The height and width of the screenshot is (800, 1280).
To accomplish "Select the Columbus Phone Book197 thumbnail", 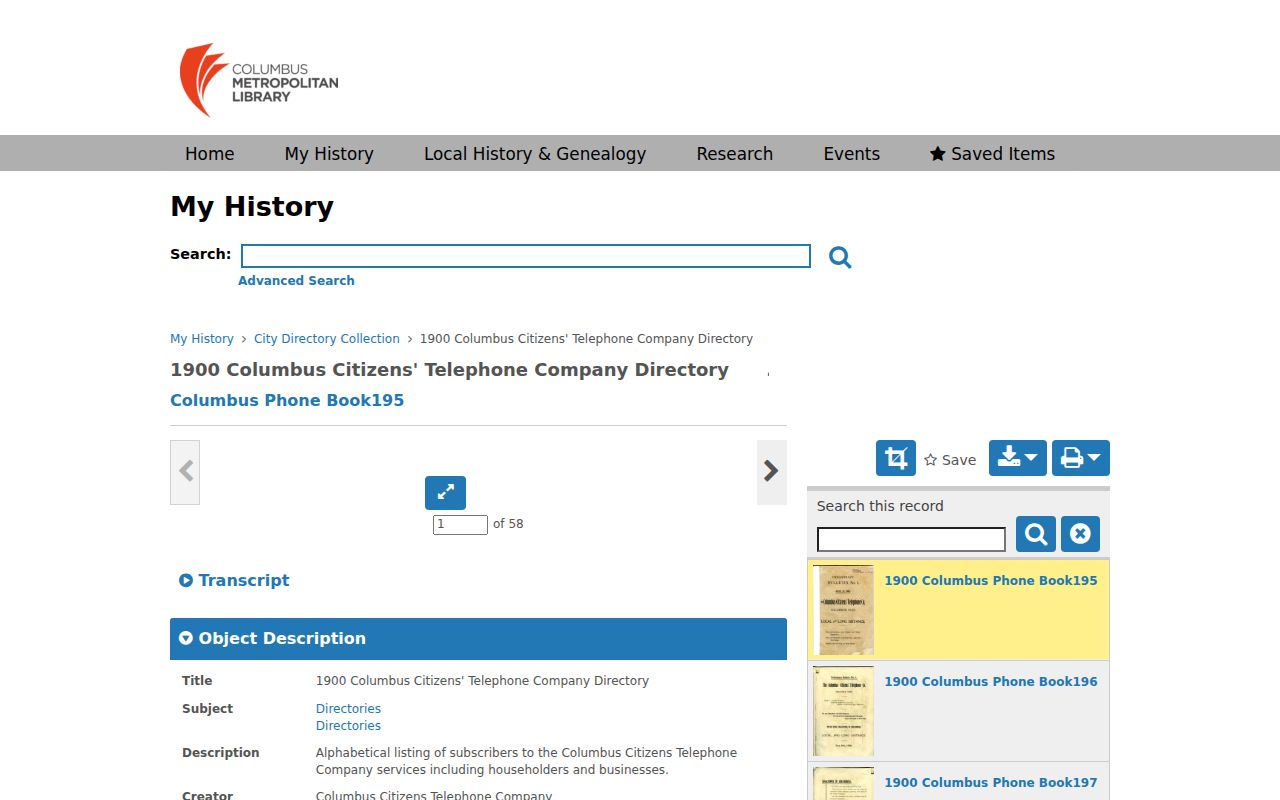I will click(x=843, y=784).
